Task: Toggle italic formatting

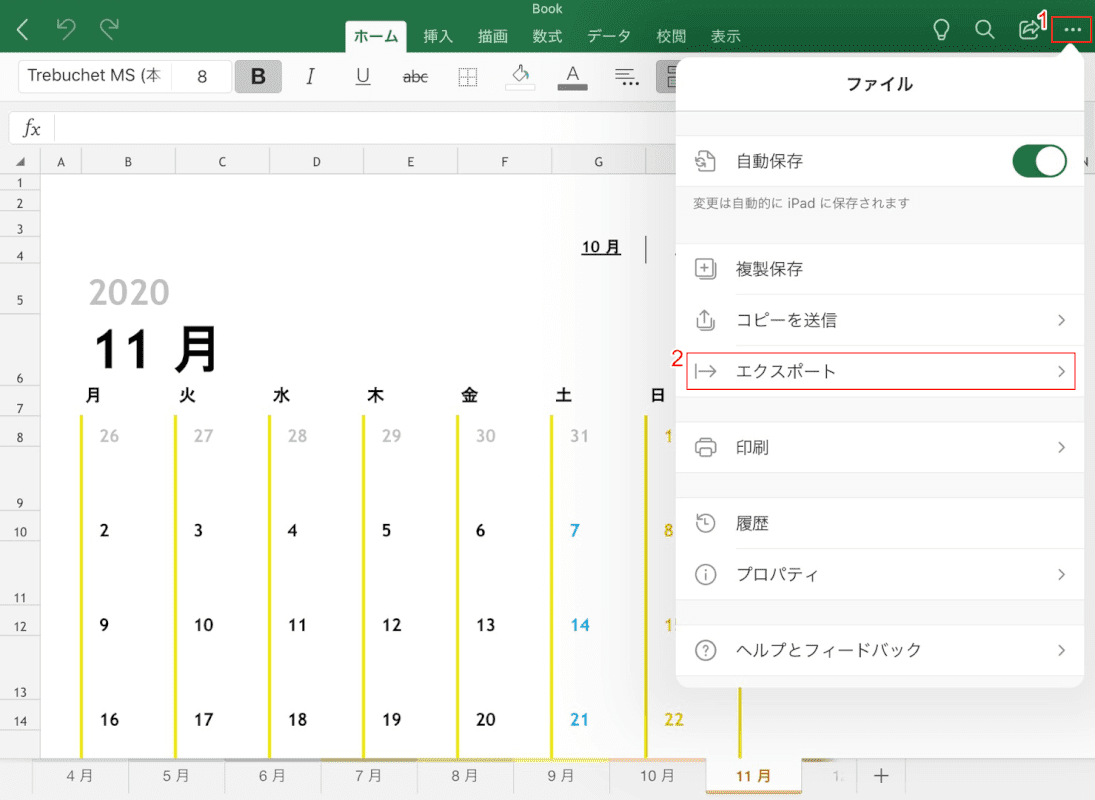Action: click(x=310, y=76)
